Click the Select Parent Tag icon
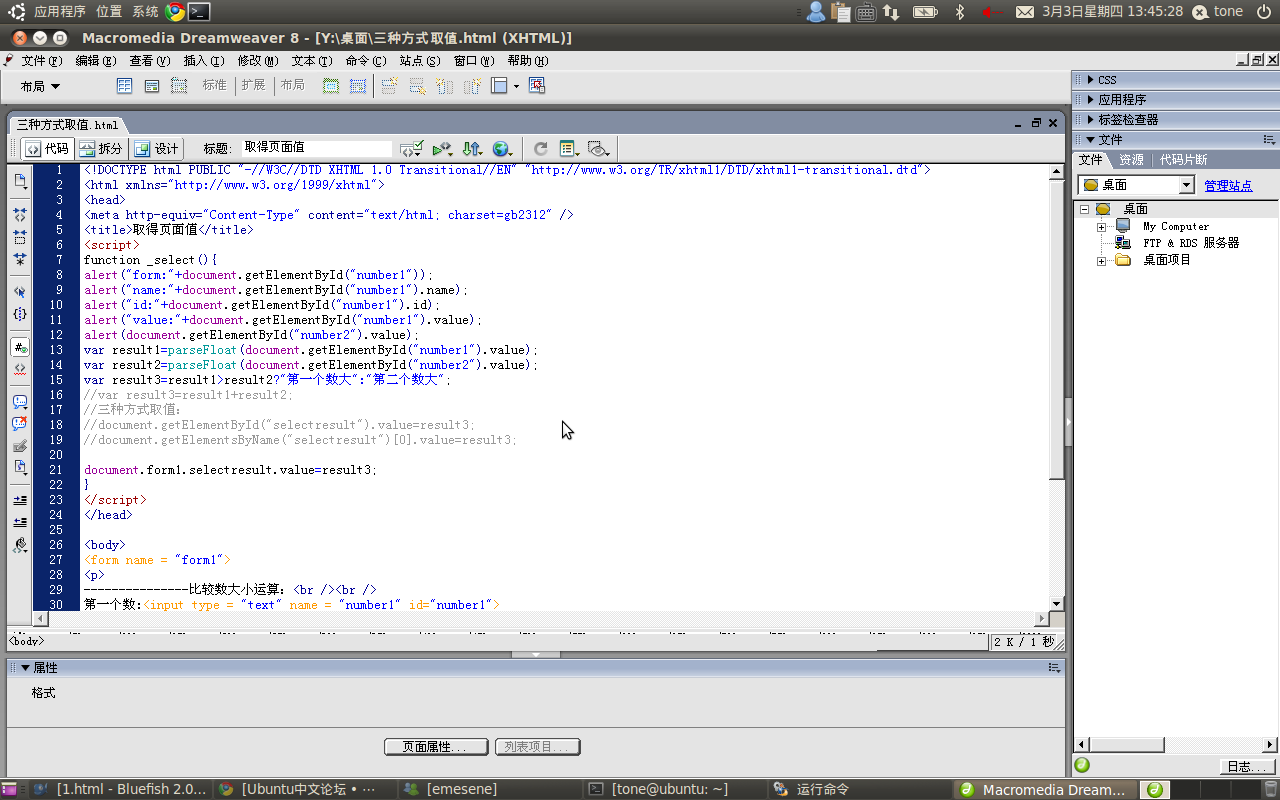This screenshot has width=1280, height=800. (x=20, y=292)
